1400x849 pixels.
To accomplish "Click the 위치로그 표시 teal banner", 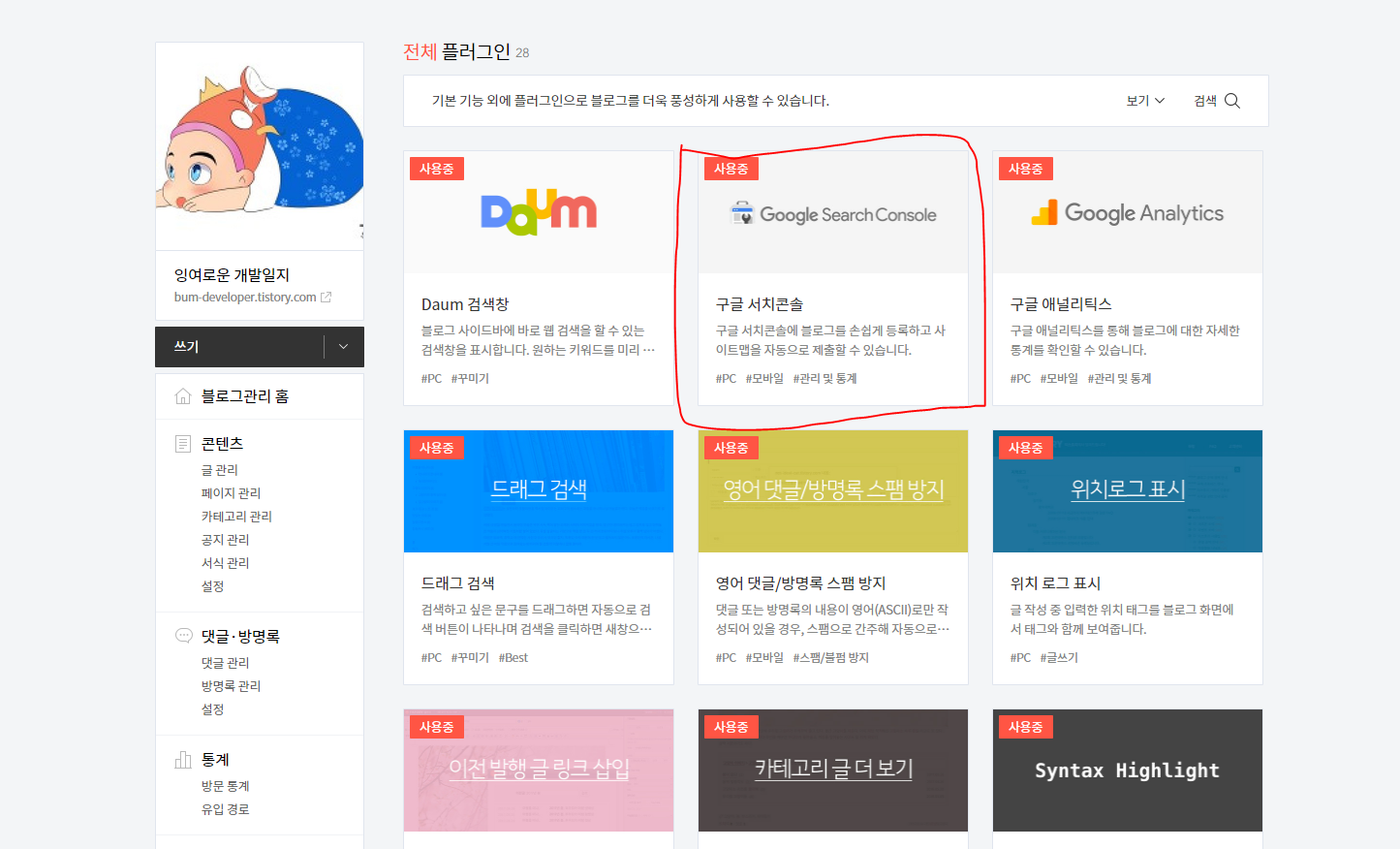I will [1128, 491].
